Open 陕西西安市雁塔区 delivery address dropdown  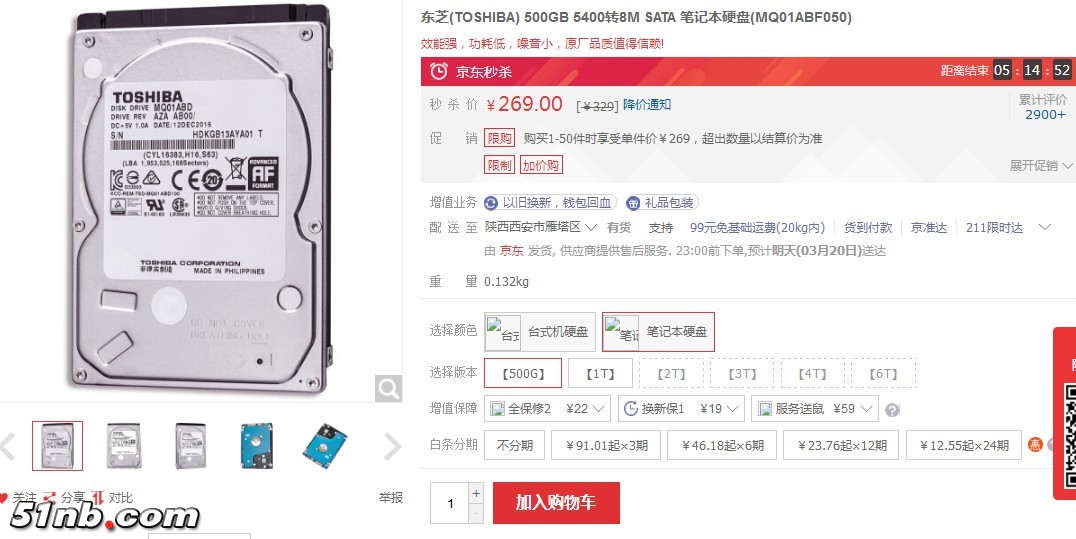pos(541,227)
